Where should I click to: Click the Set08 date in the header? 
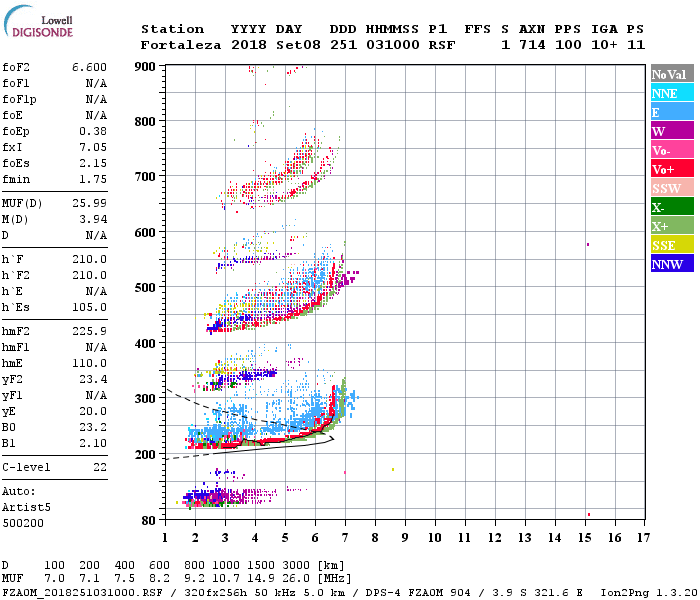click(298, 45)
